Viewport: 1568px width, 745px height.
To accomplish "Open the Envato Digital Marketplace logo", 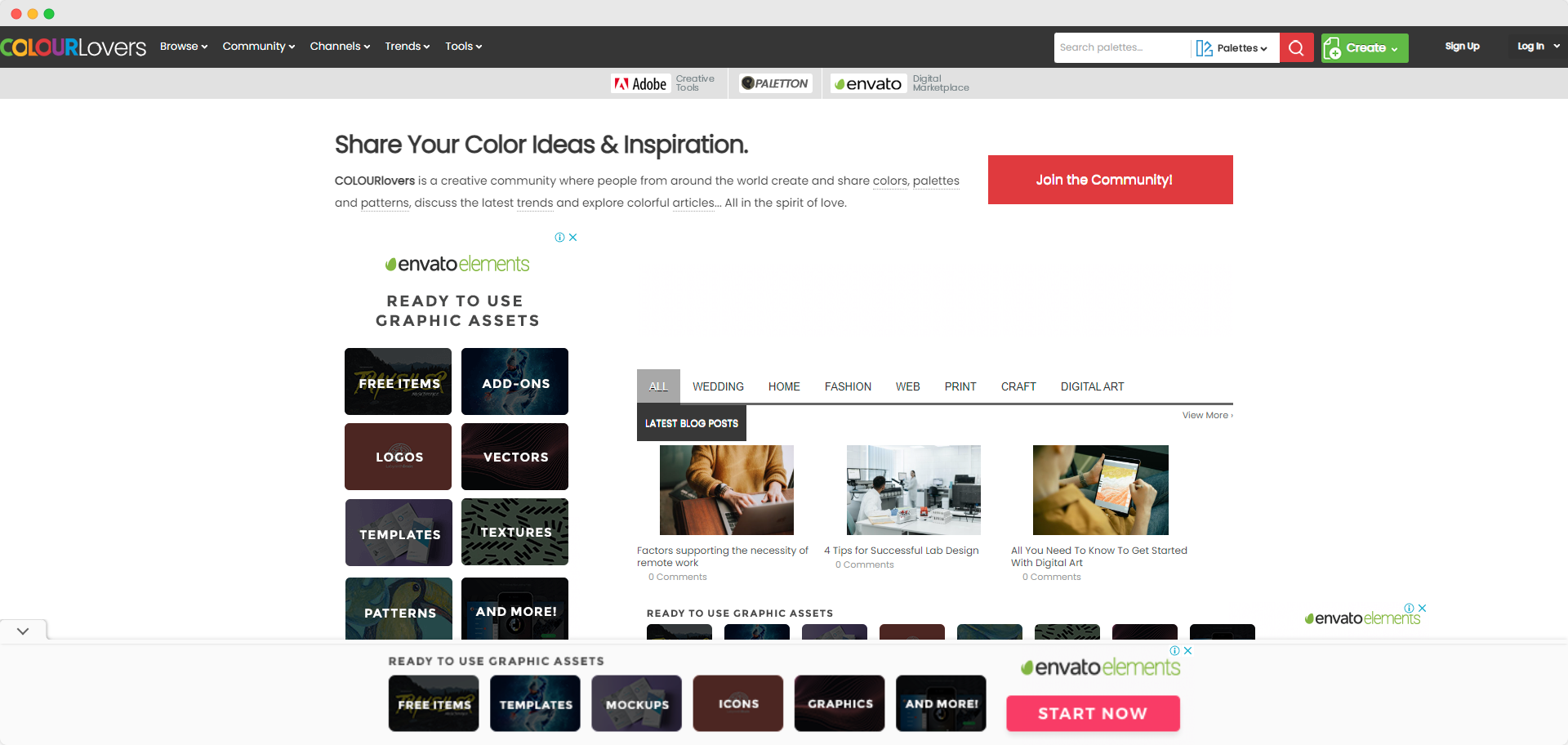I will (868, 83).
